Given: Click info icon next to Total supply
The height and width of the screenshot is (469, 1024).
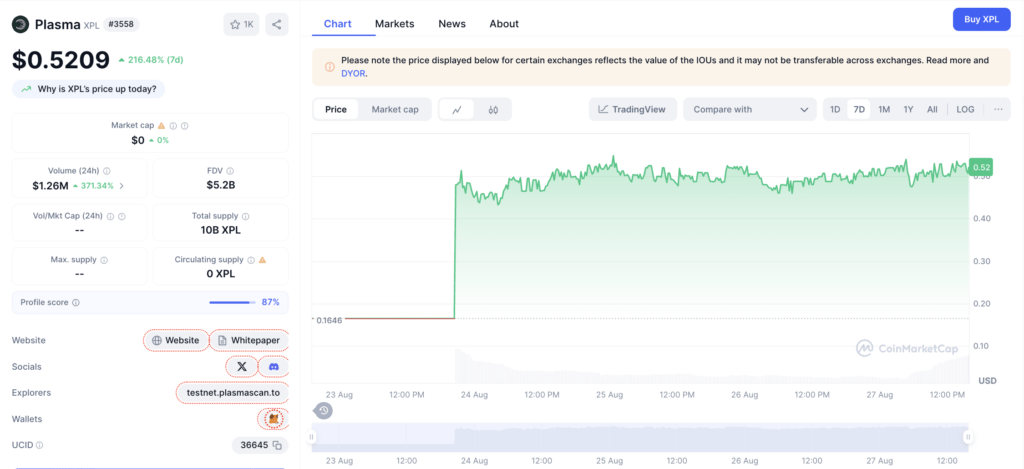Looking at the screenshot, I should click(246, 216).
